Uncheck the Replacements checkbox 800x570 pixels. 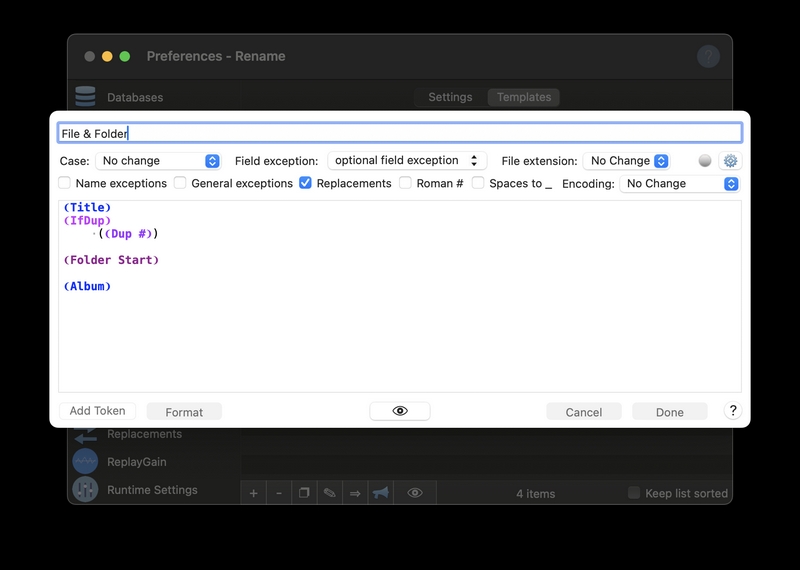pyautogui.click(x=305, y=183)
